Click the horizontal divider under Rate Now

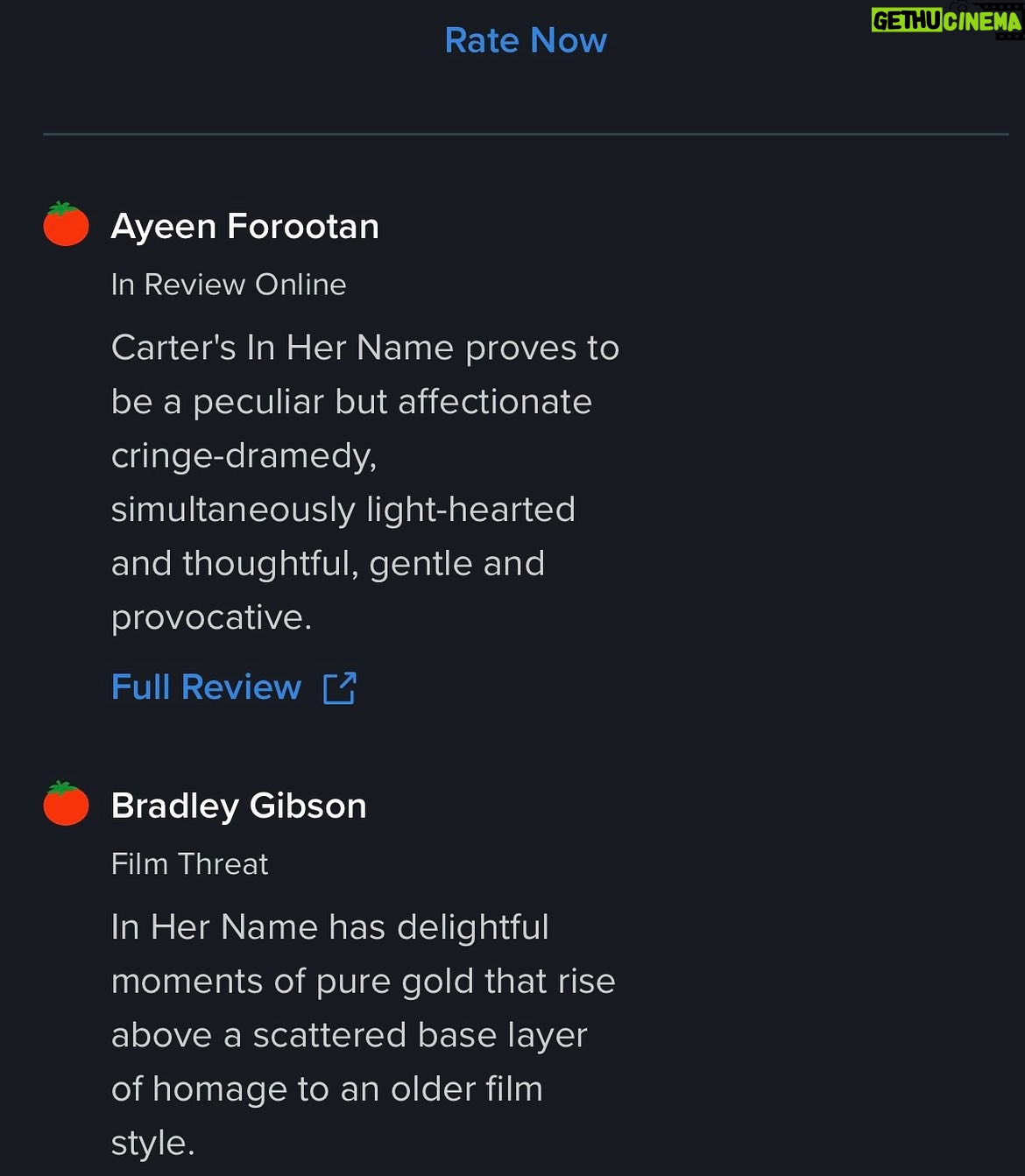point(526,134)
